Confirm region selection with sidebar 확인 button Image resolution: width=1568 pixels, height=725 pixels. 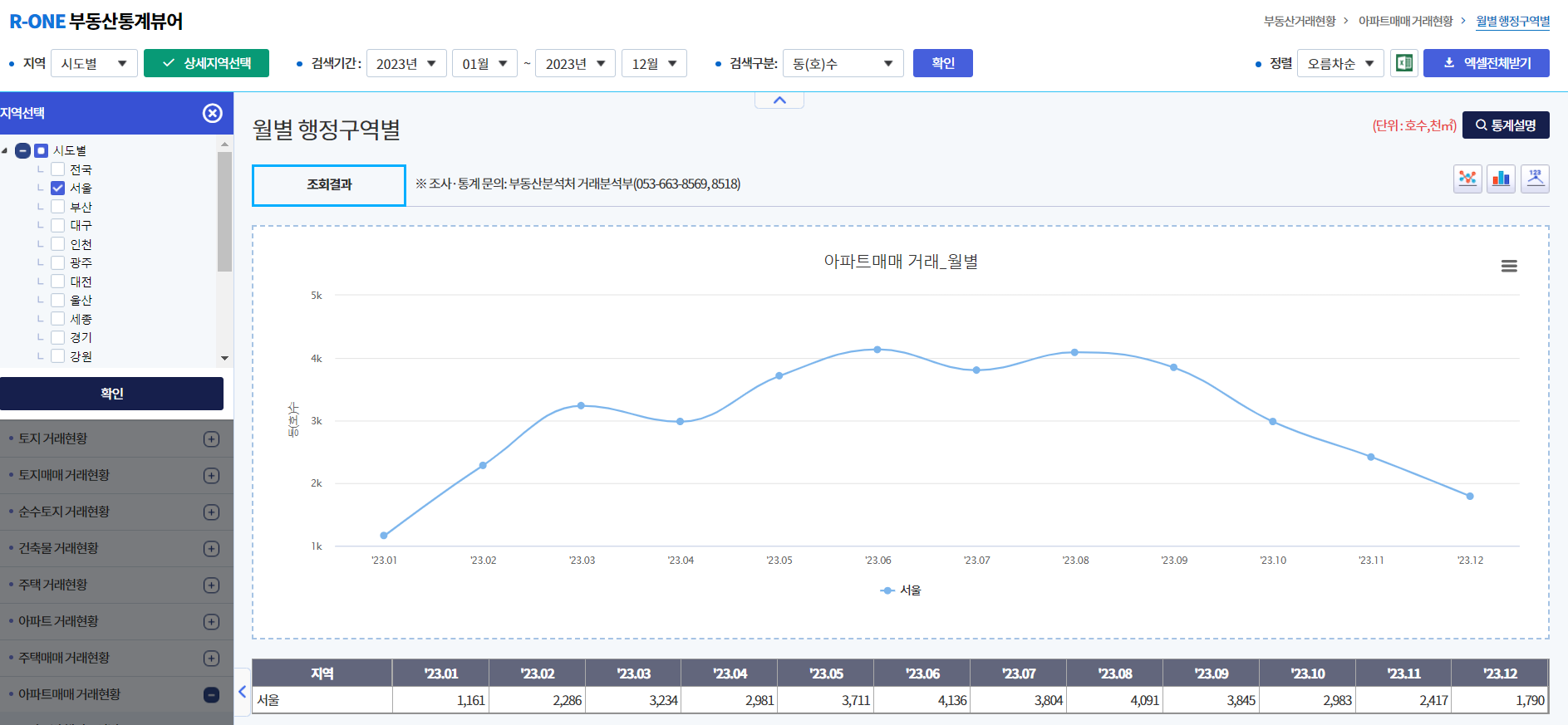coord(111,394)
